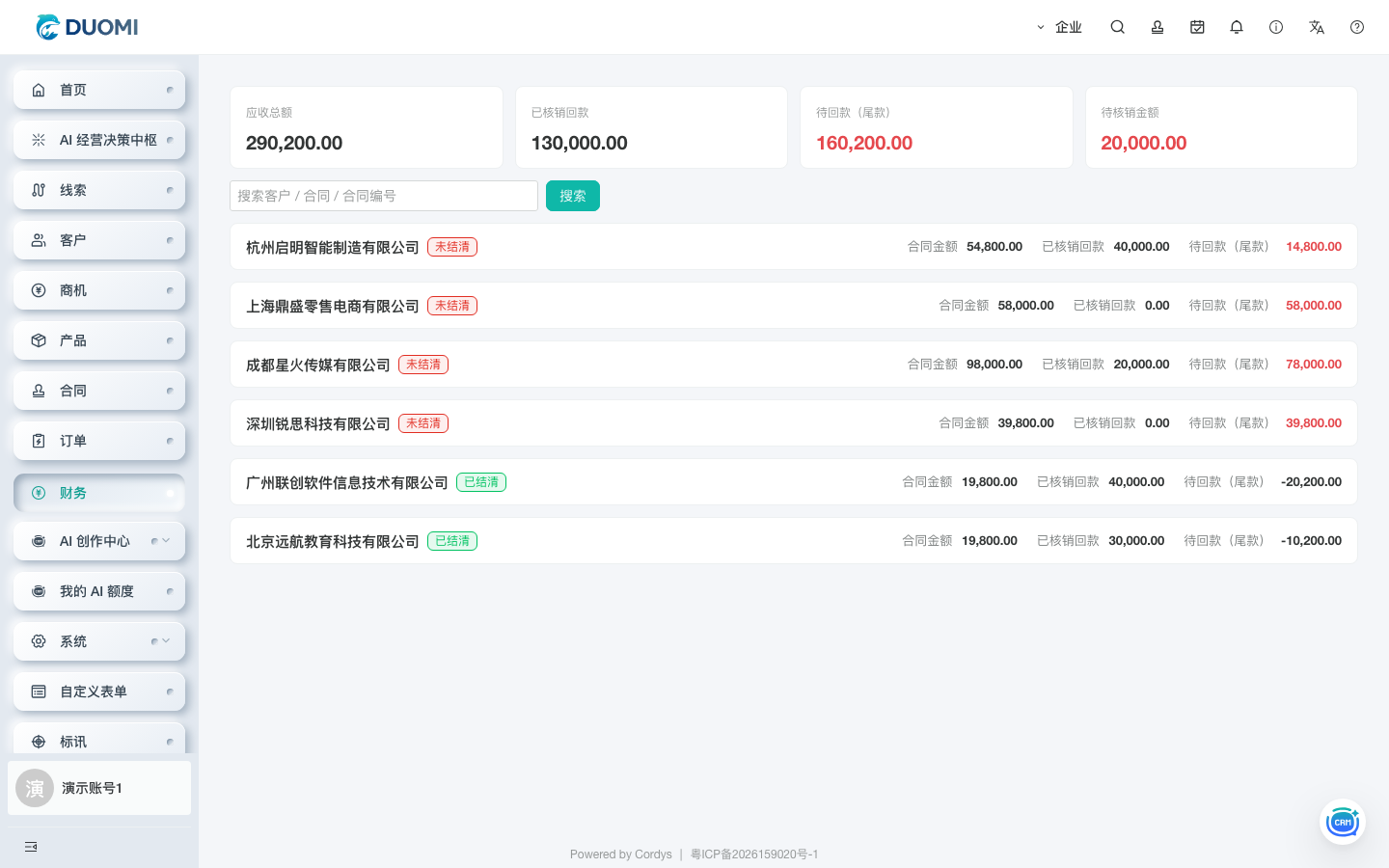Open the notifications bell
The width and height of the screenshot is (1389, 868).
coord(1237,27)
